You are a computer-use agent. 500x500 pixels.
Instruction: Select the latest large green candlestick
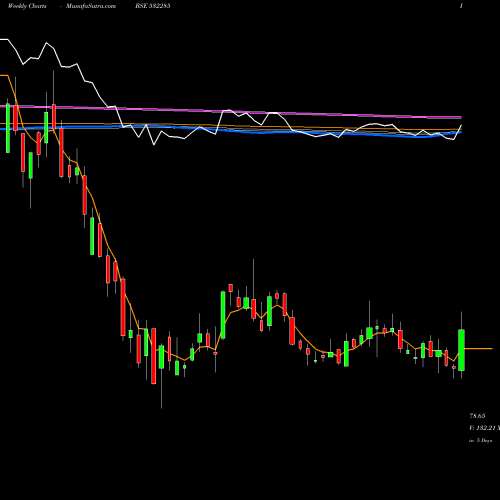[461, 350]
